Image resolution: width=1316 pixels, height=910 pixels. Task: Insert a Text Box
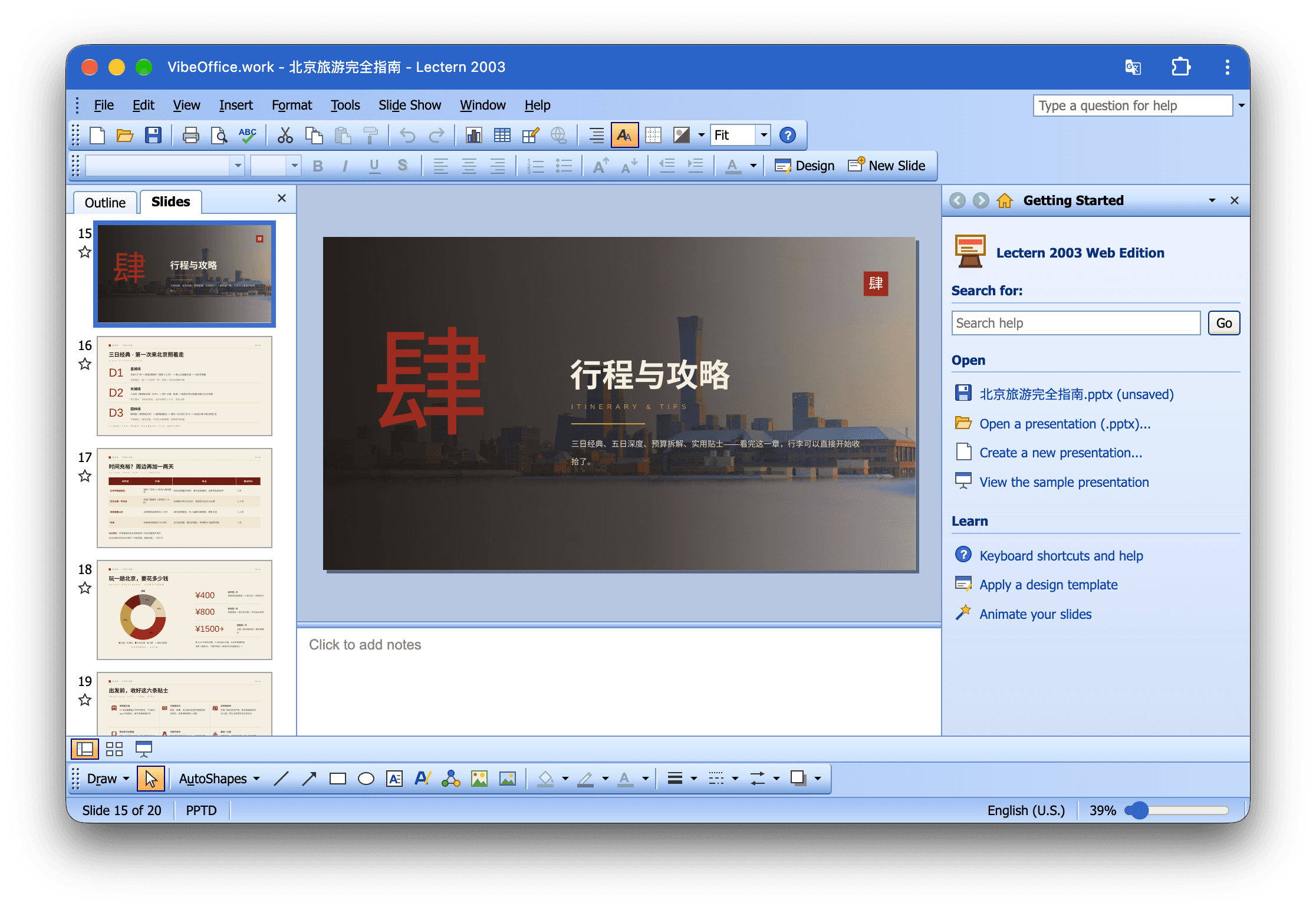click(x=394, y=779)
